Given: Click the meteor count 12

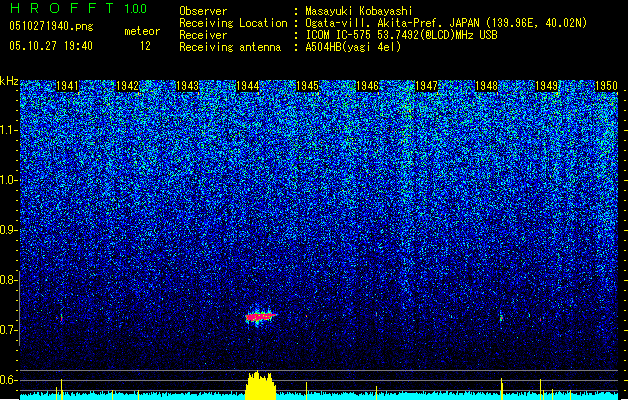Looking at the screenshot, I should pos(145,46).
